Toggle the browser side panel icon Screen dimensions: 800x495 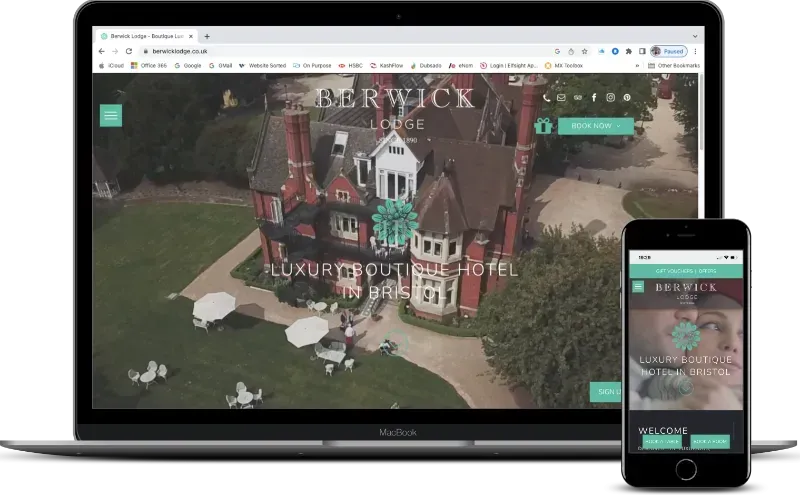click(x=642, y=51)
